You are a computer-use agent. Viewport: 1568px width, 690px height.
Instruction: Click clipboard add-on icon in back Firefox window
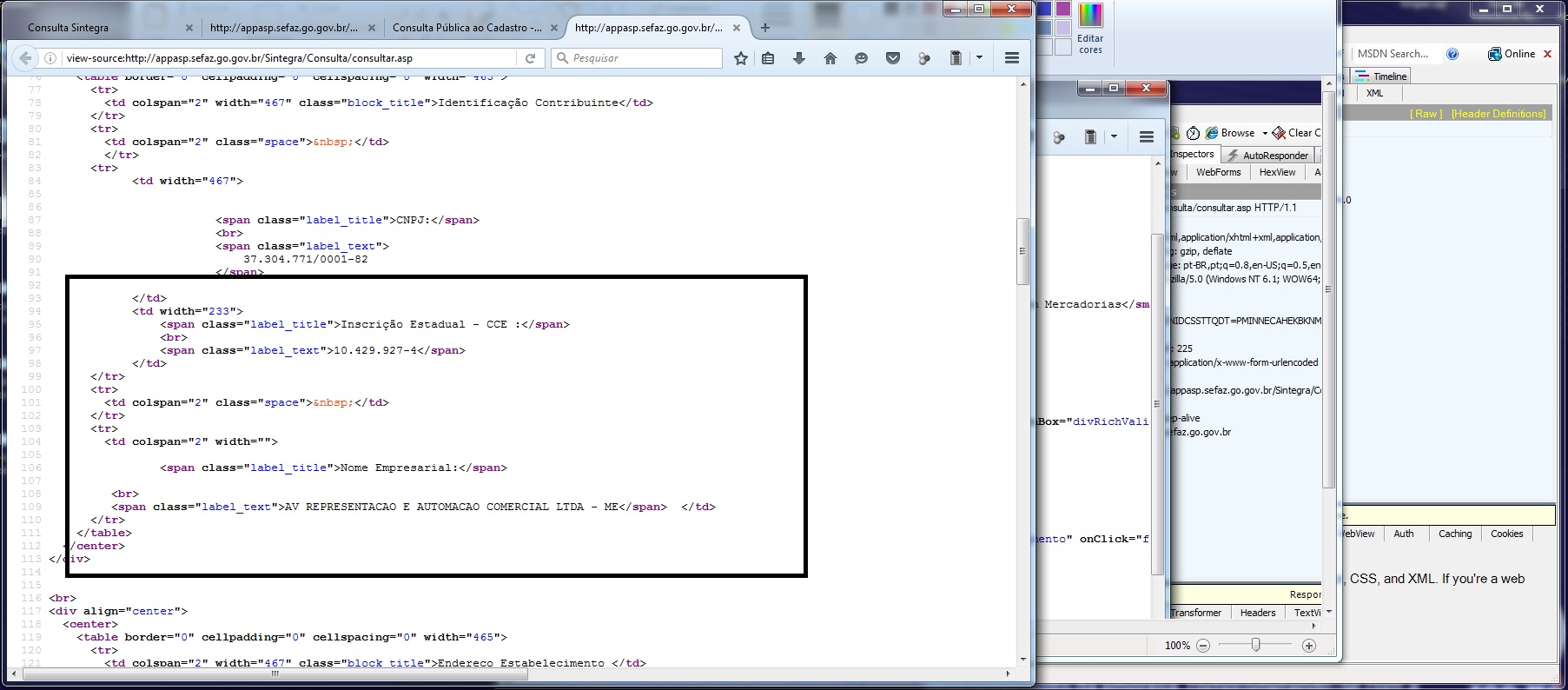pyautogui.click(x=1090, y=137)
